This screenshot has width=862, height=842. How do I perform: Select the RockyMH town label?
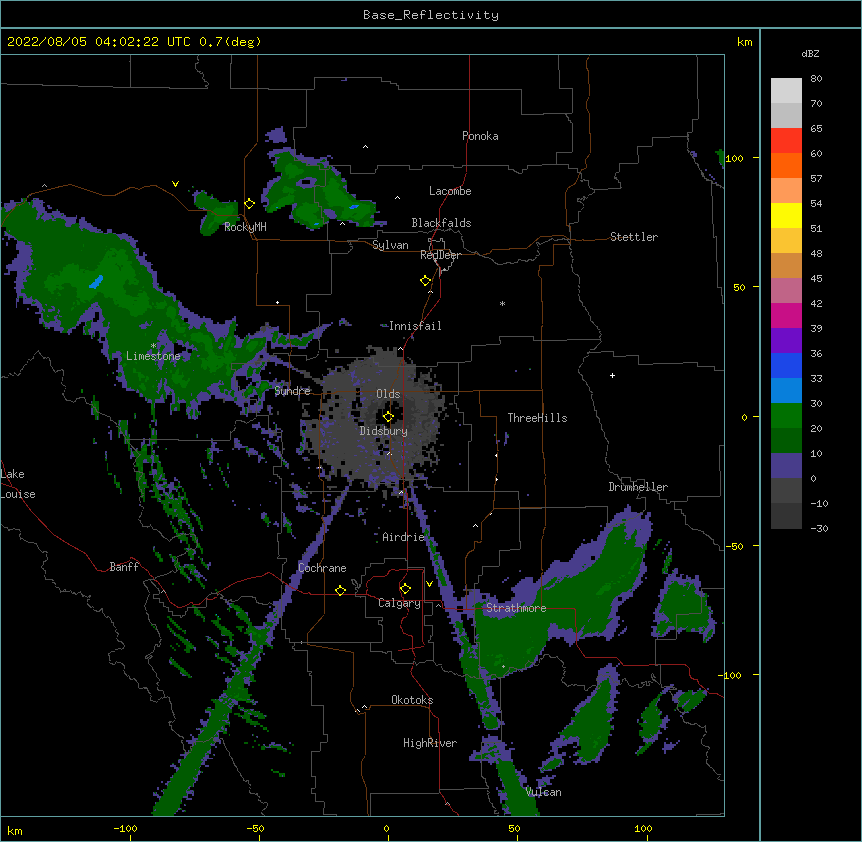point(245,227)
